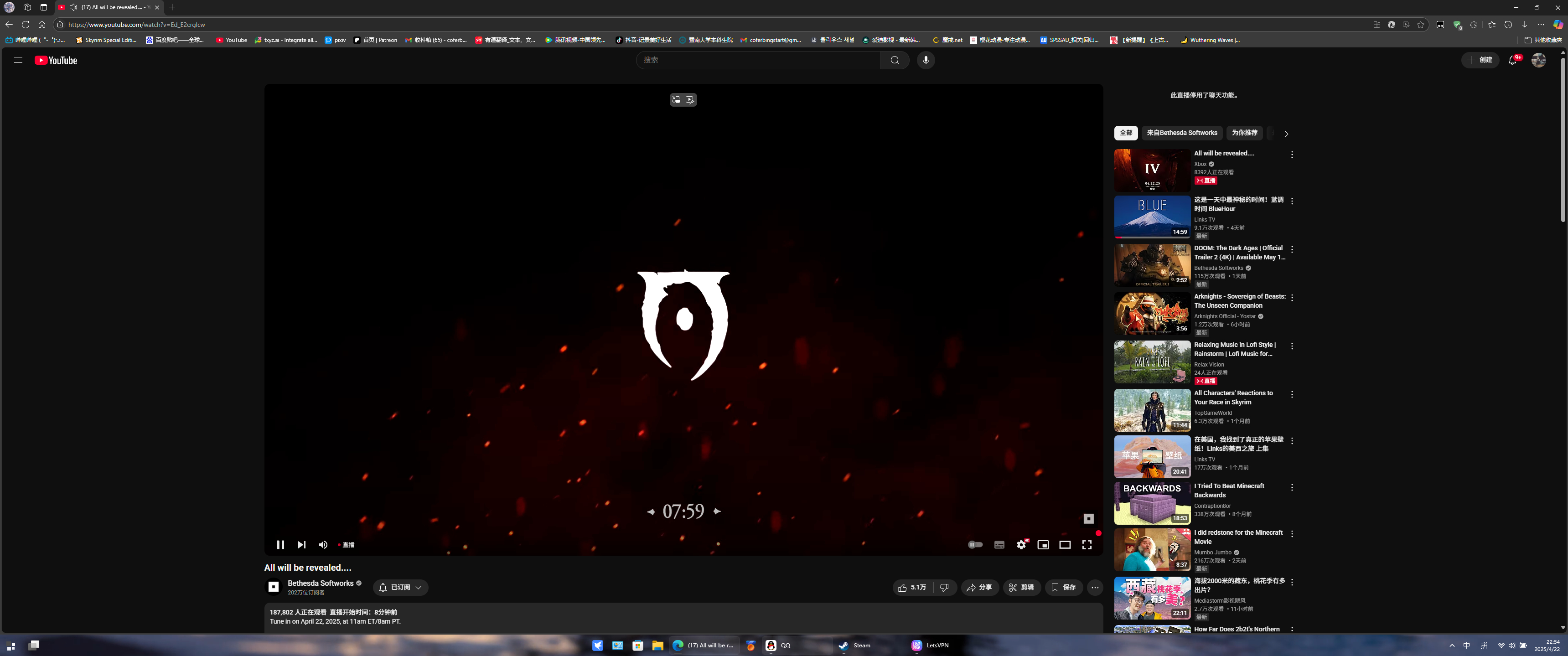Go to the YouTube home logo

(x=56, y=60)
